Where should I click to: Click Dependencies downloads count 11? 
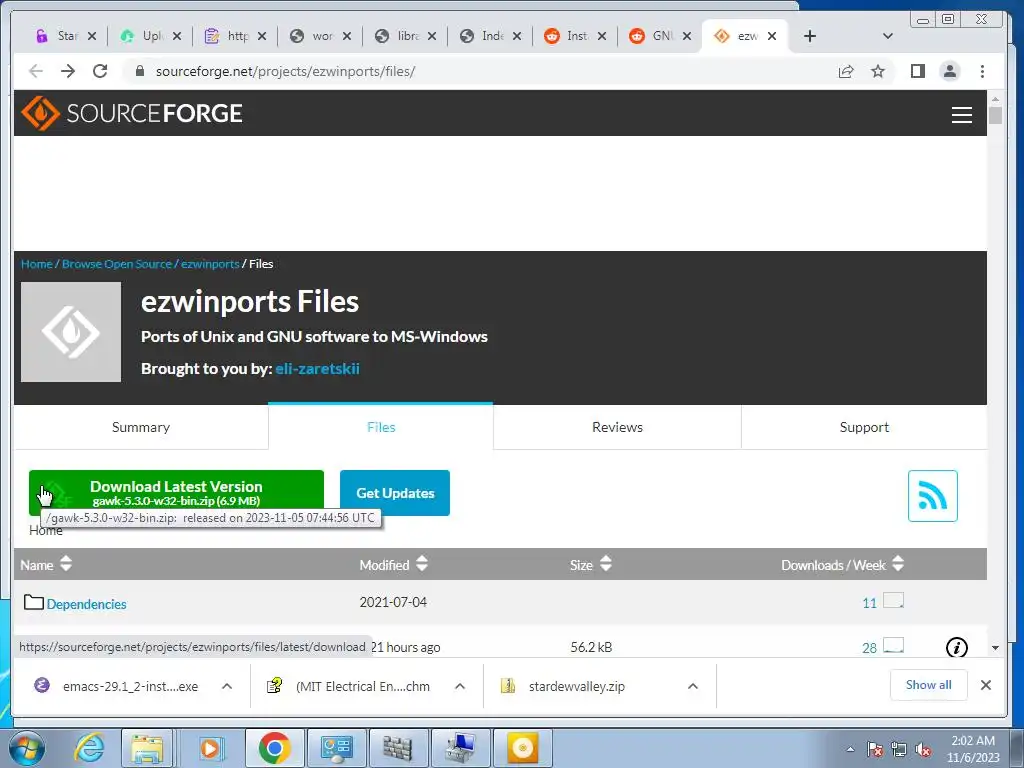[869, 603]
